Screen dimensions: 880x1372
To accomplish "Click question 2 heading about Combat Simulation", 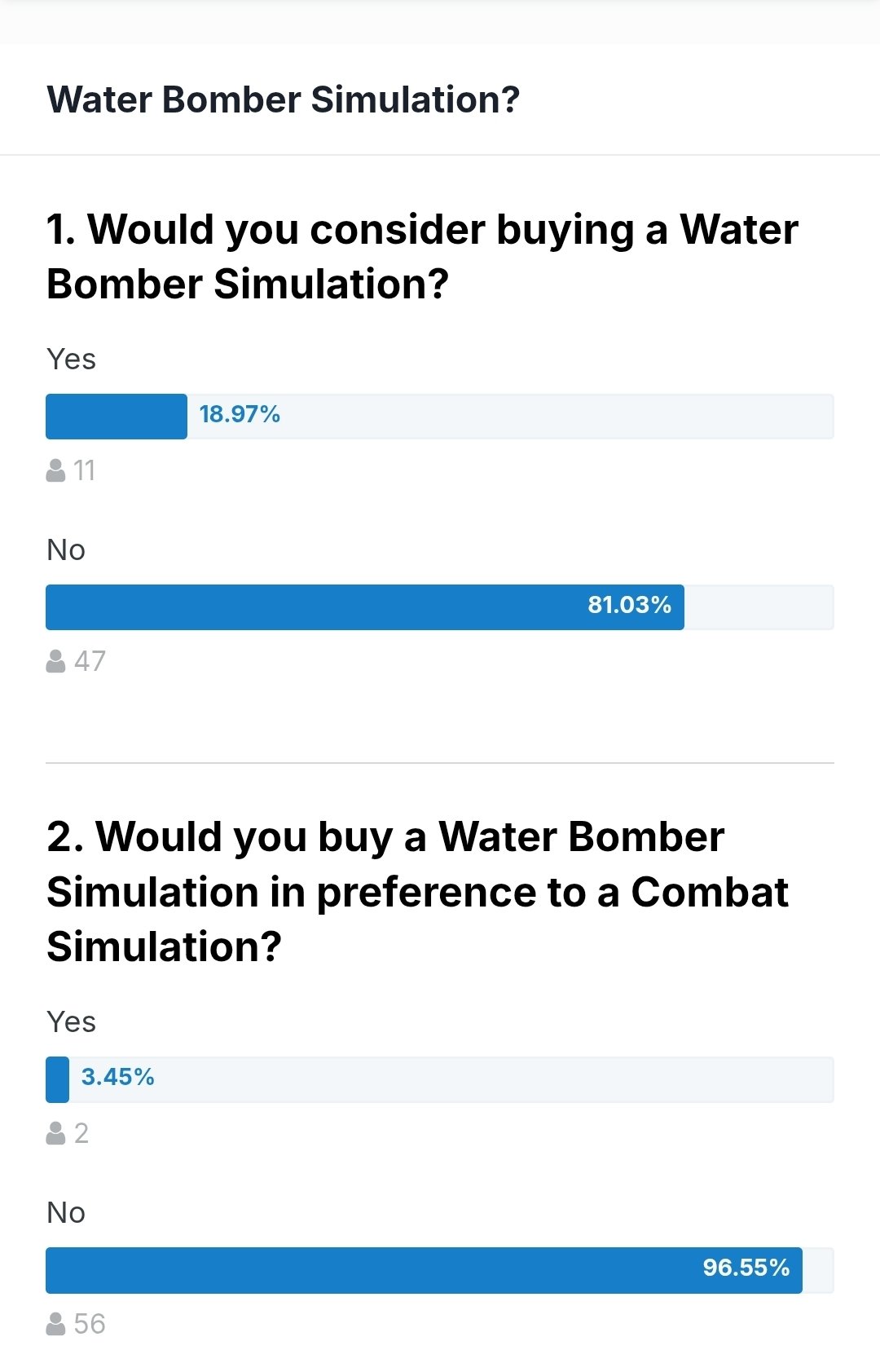I will pos(417,891).
